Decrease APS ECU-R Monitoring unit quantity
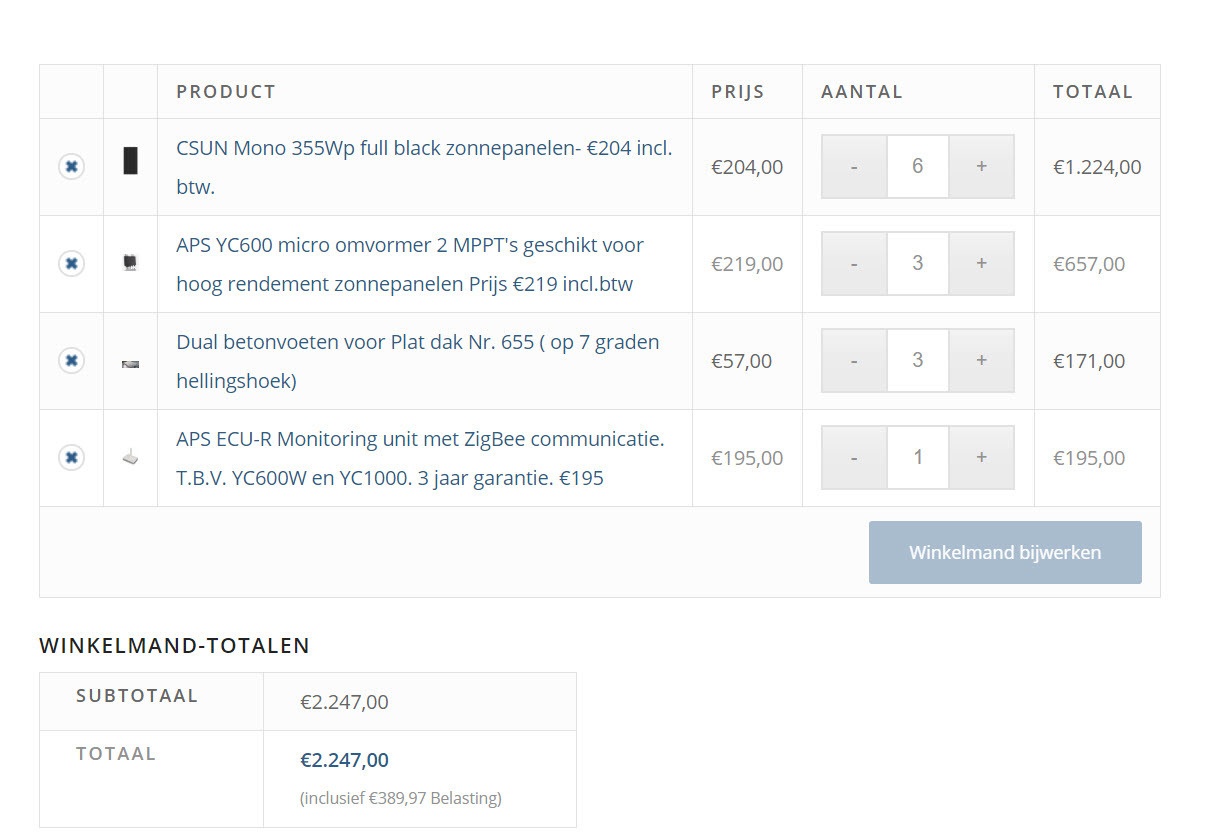The image size is (1217, 838). click(x=854, y=457)
